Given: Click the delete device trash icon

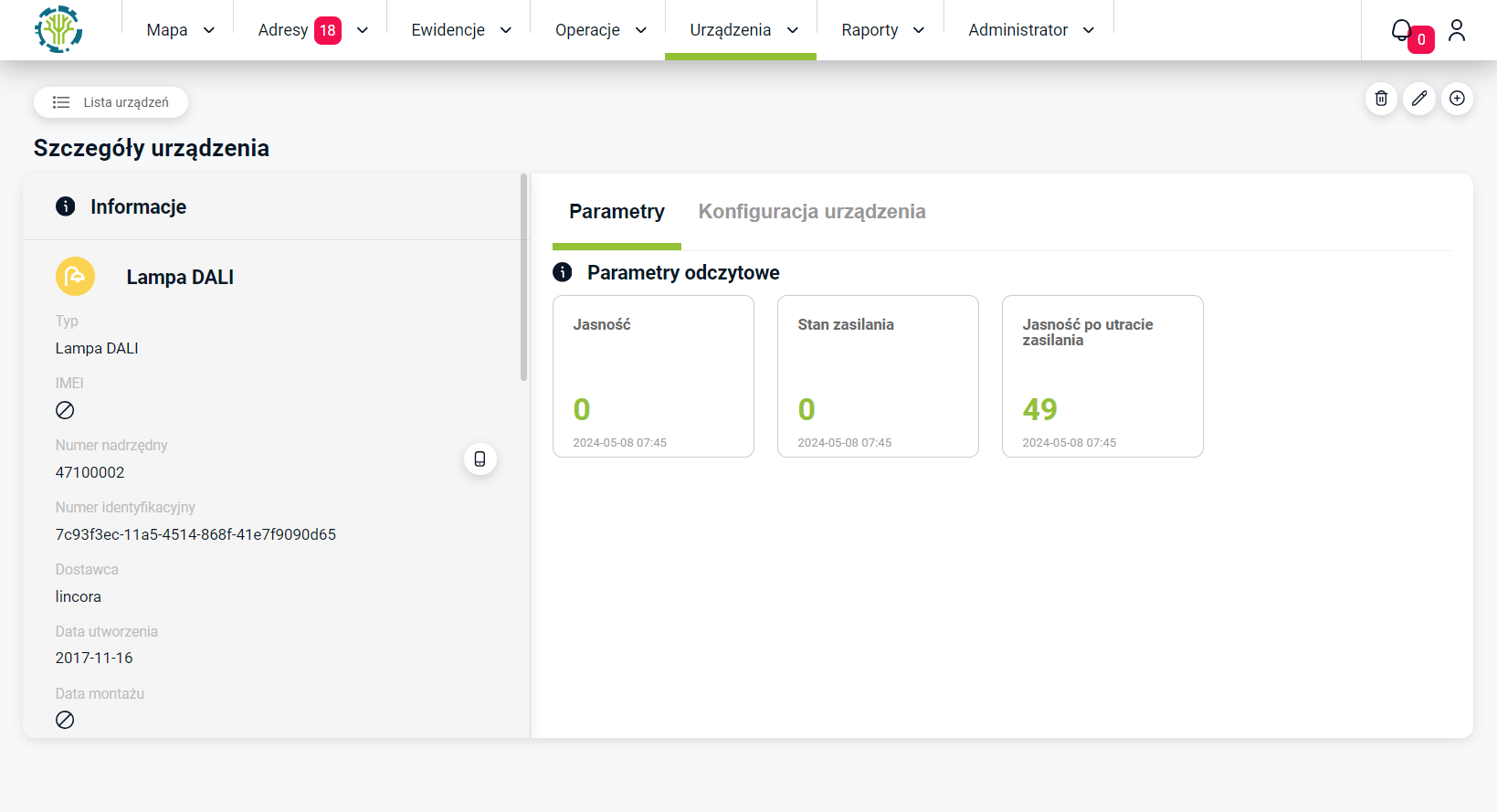Looking at the screenshot, I should point(1381,99).
